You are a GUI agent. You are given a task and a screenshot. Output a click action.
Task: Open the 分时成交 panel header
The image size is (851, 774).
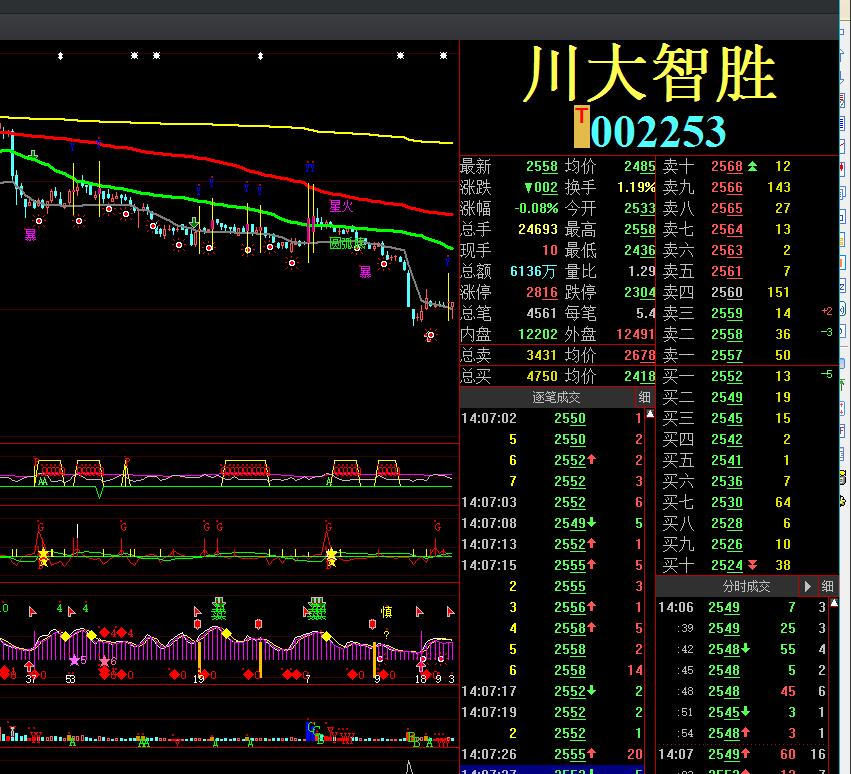pyautogui.click(x=746, y=586)
